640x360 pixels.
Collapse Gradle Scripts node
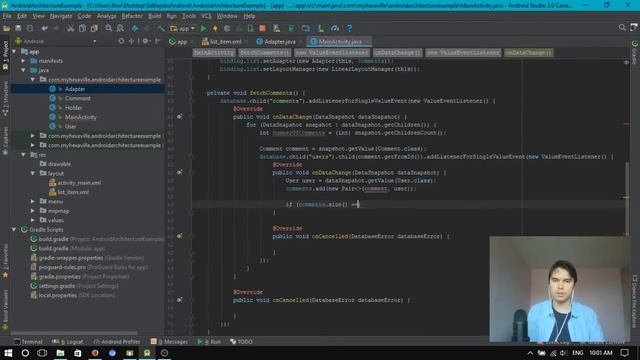click(15, 229)
